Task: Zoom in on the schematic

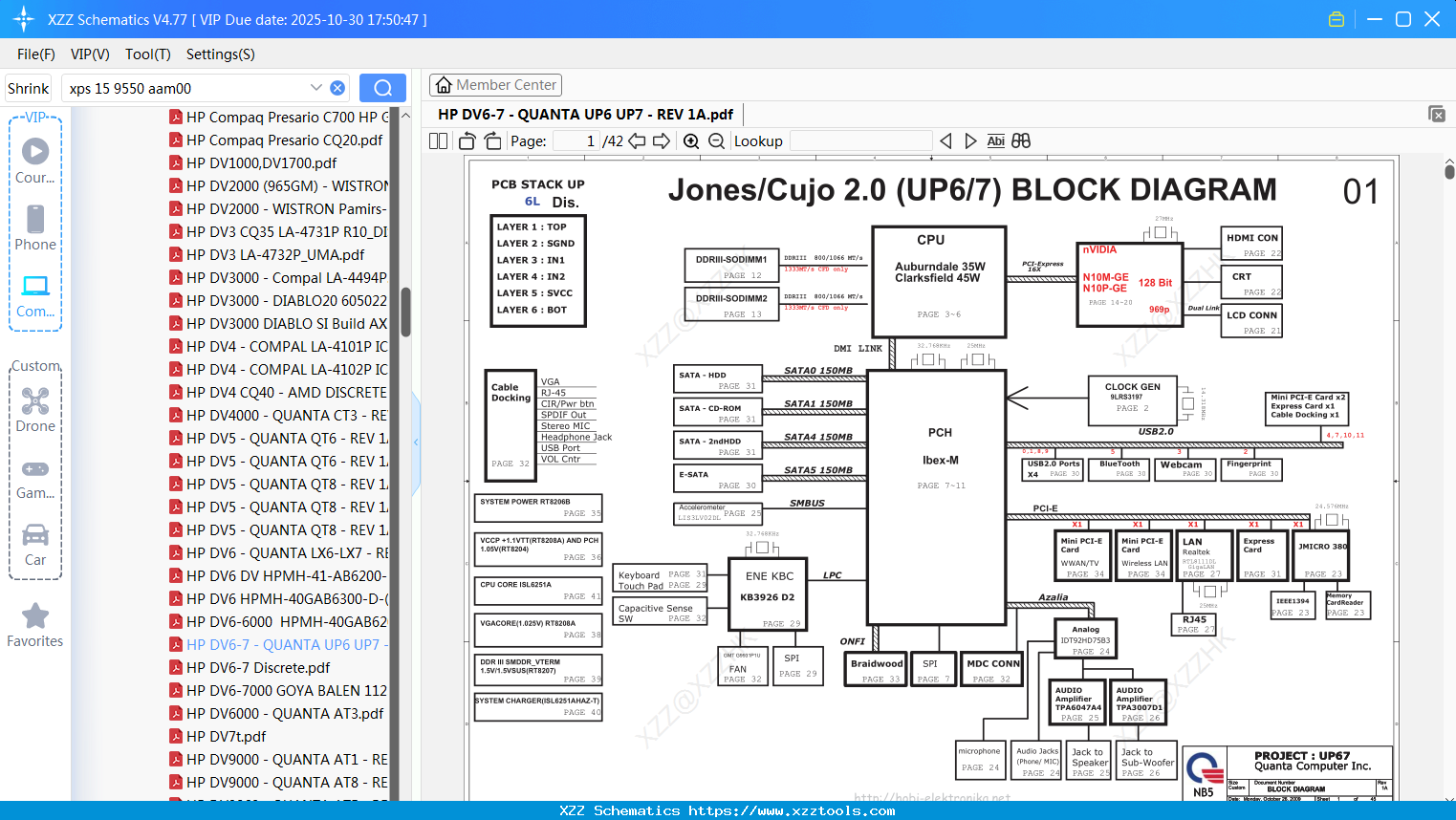Action: pos(691,140)
